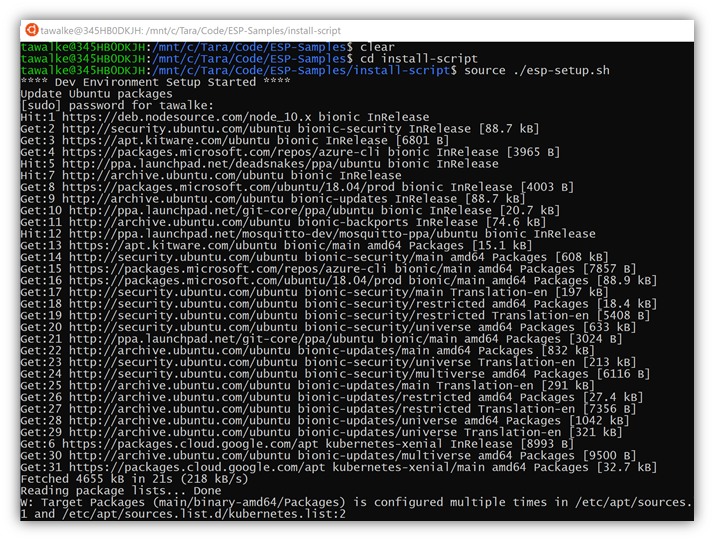Click the Get:2 bionic-security InRelease line
The height and width of the screenshot is (541, 714).
pos(280,129)
